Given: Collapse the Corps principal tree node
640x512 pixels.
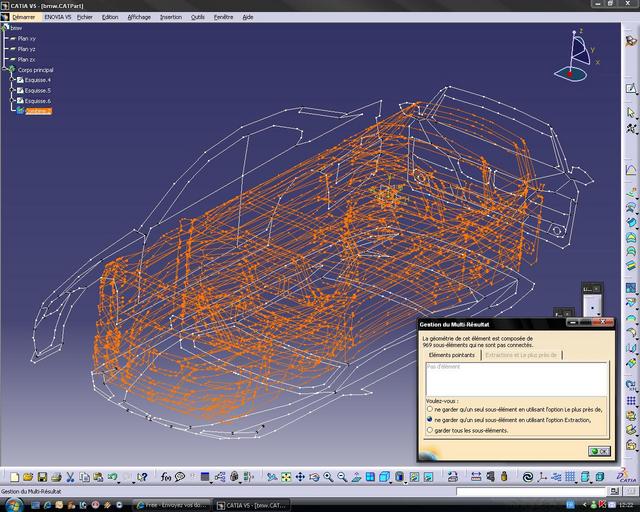Looking at the screenshot, I should tap(5, 70).
